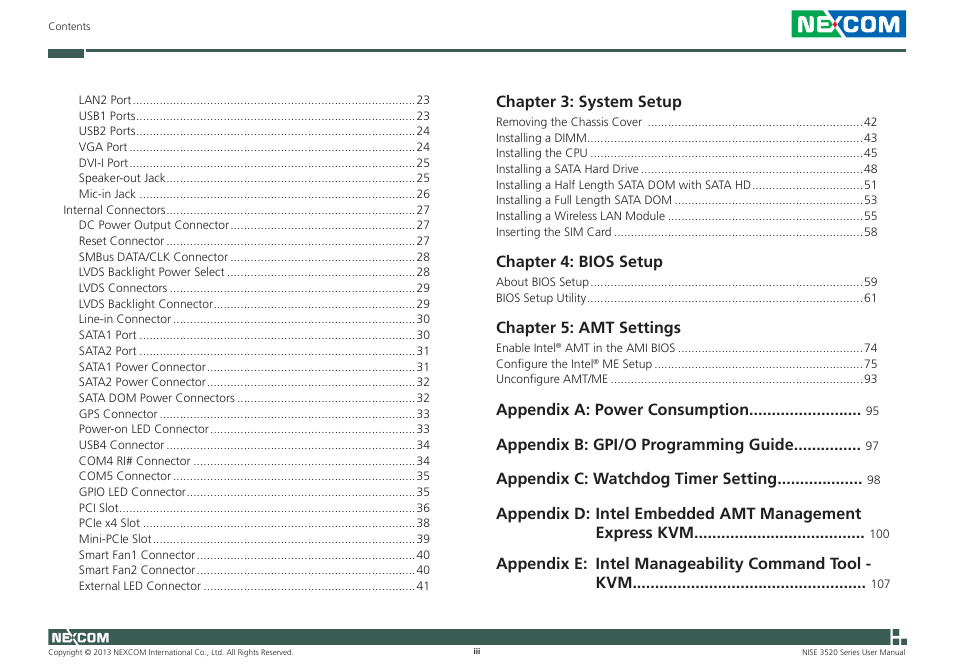Screen dimensions: 954x672
Task: Open SATA DOM Power Connectors entry
Action: [x=254, y=398]
